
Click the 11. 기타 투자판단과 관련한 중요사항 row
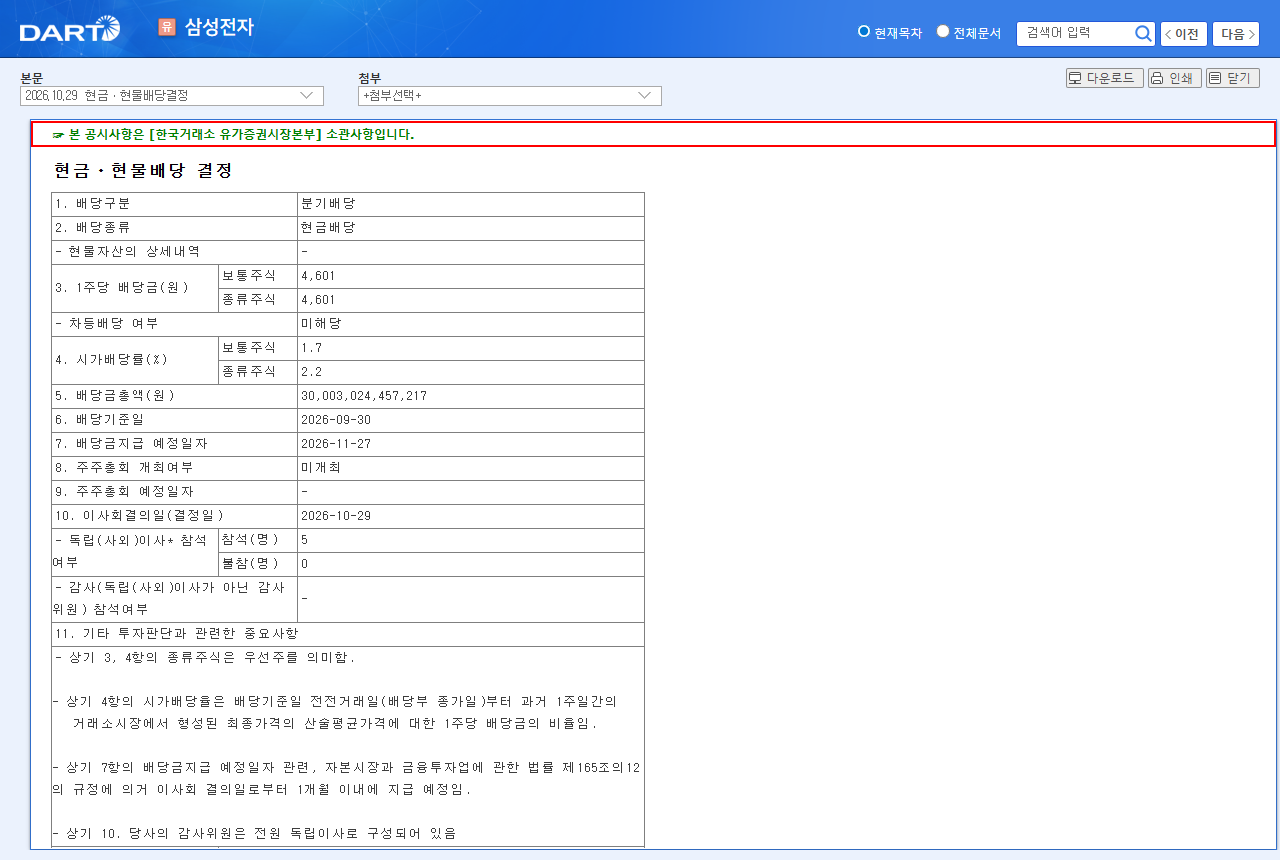click(x=348, y=635)
